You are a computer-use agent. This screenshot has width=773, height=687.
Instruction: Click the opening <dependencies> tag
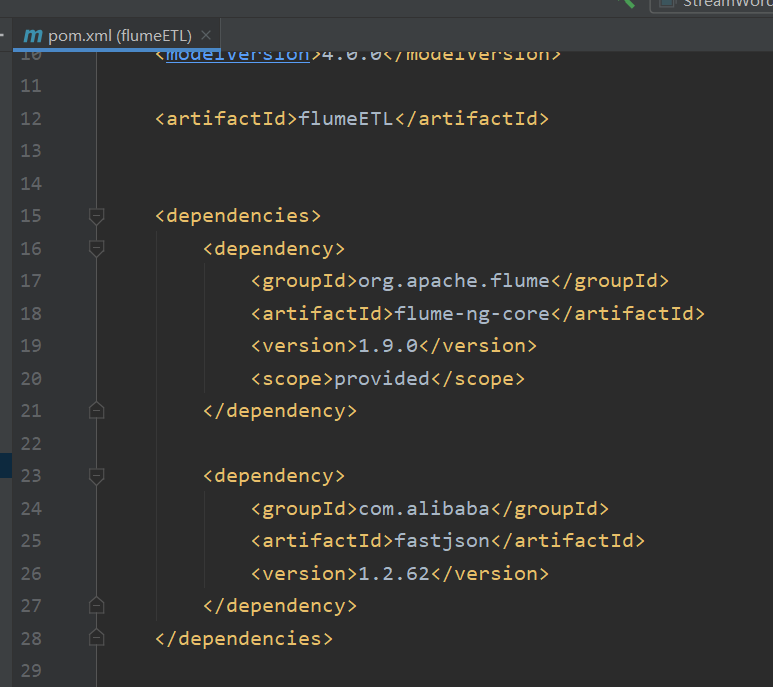click(x=238, y=216)
